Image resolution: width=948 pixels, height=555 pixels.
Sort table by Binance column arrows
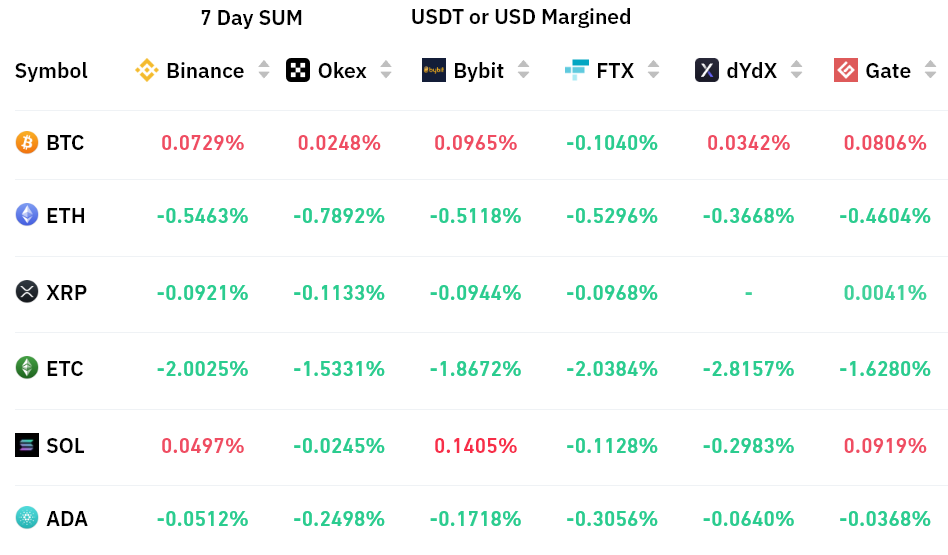(x=264, y=70)
